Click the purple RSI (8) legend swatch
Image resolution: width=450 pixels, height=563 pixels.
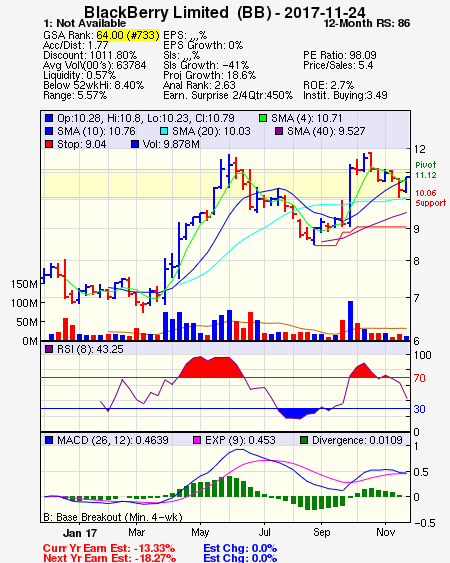49,349
